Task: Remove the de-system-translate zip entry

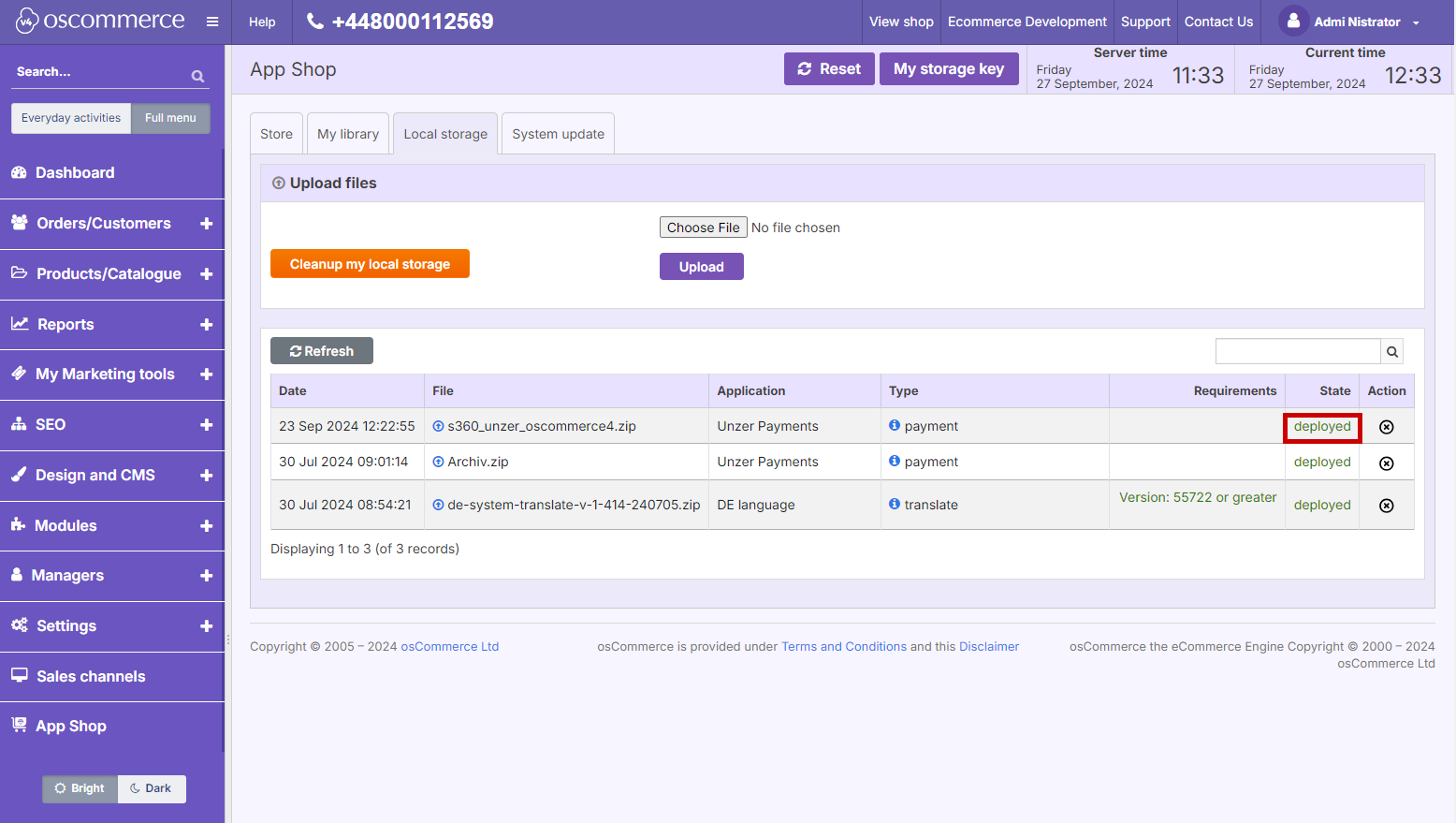Action: click(x=1387, y=506)
